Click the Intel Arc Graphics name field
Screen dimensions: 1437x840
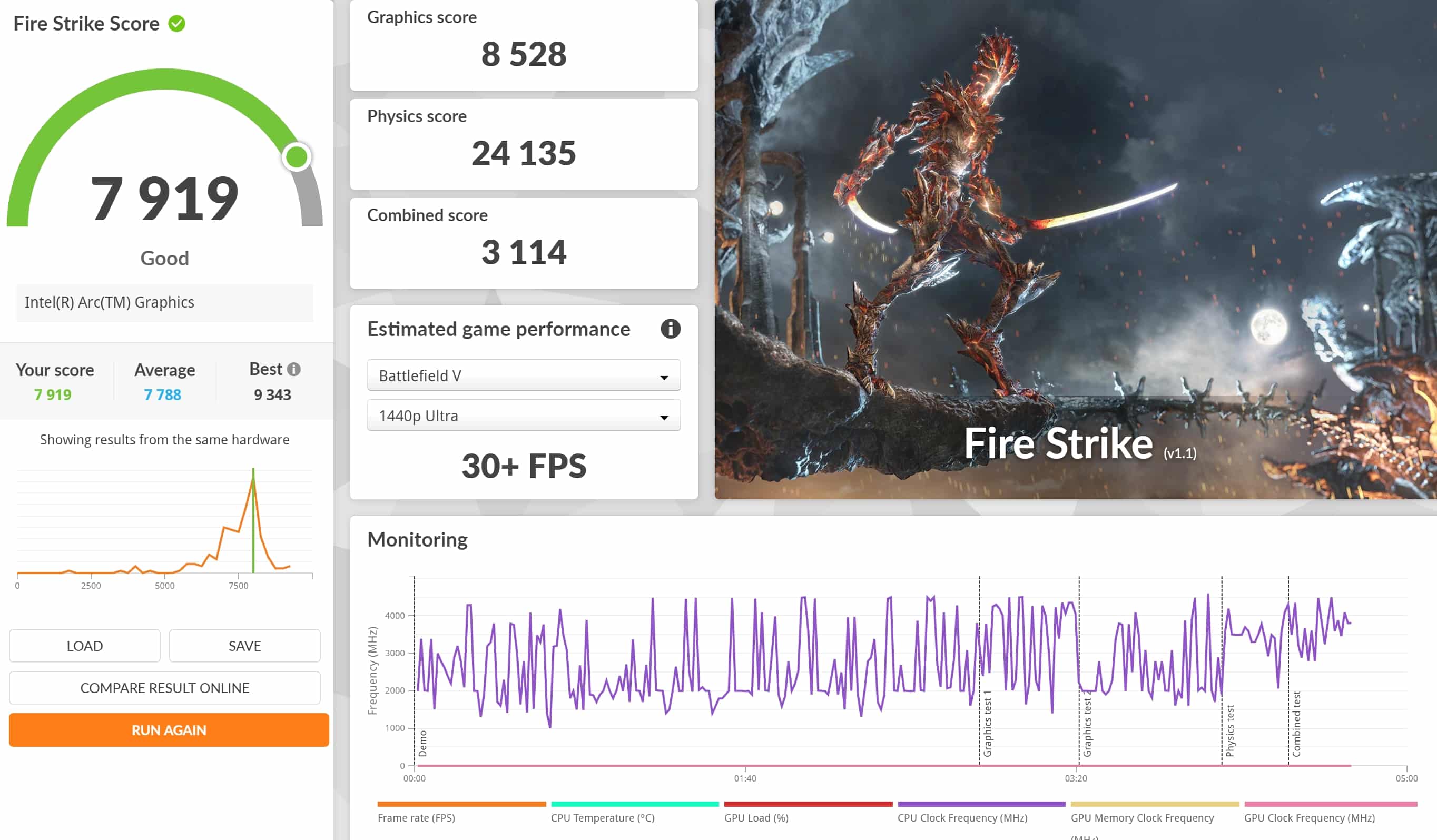(x=164, y=302)
